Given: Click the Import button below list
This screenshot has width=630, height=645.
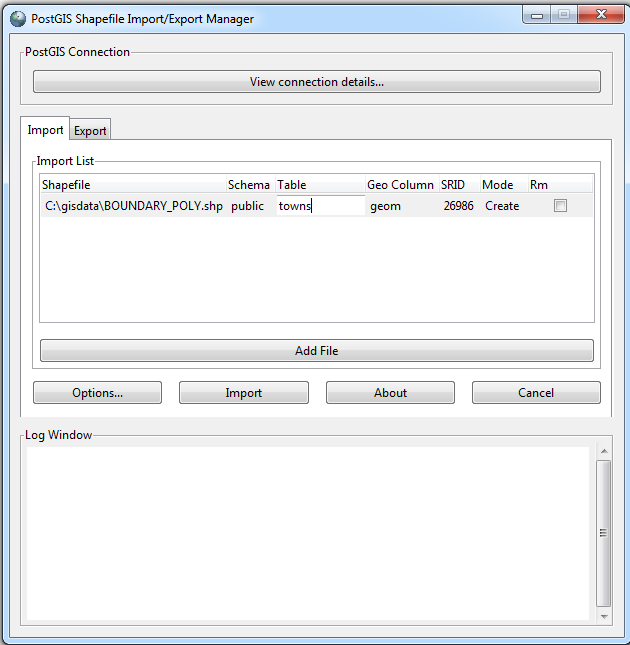Looking at the screenshot, I should (x=243, y=392).
